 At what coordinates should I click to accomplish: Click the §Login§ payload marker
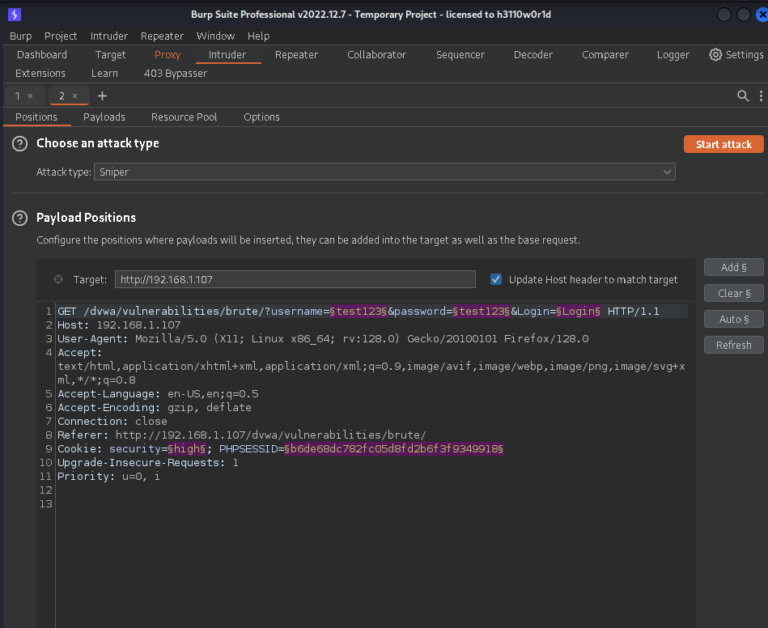tap(578, 311)
